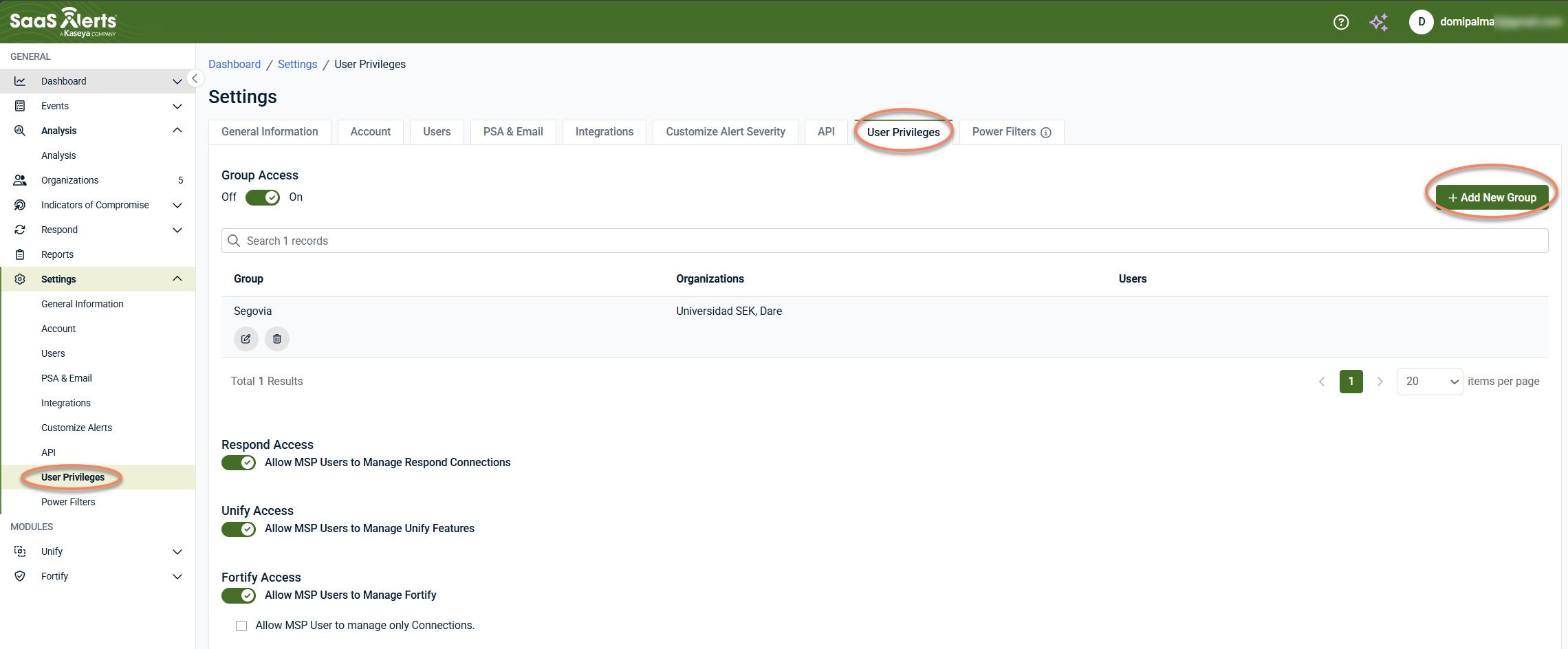The width and height of the screenshot is (1568, 649).
Task: Select page 1 pagination button
Action: [1351, 382]
